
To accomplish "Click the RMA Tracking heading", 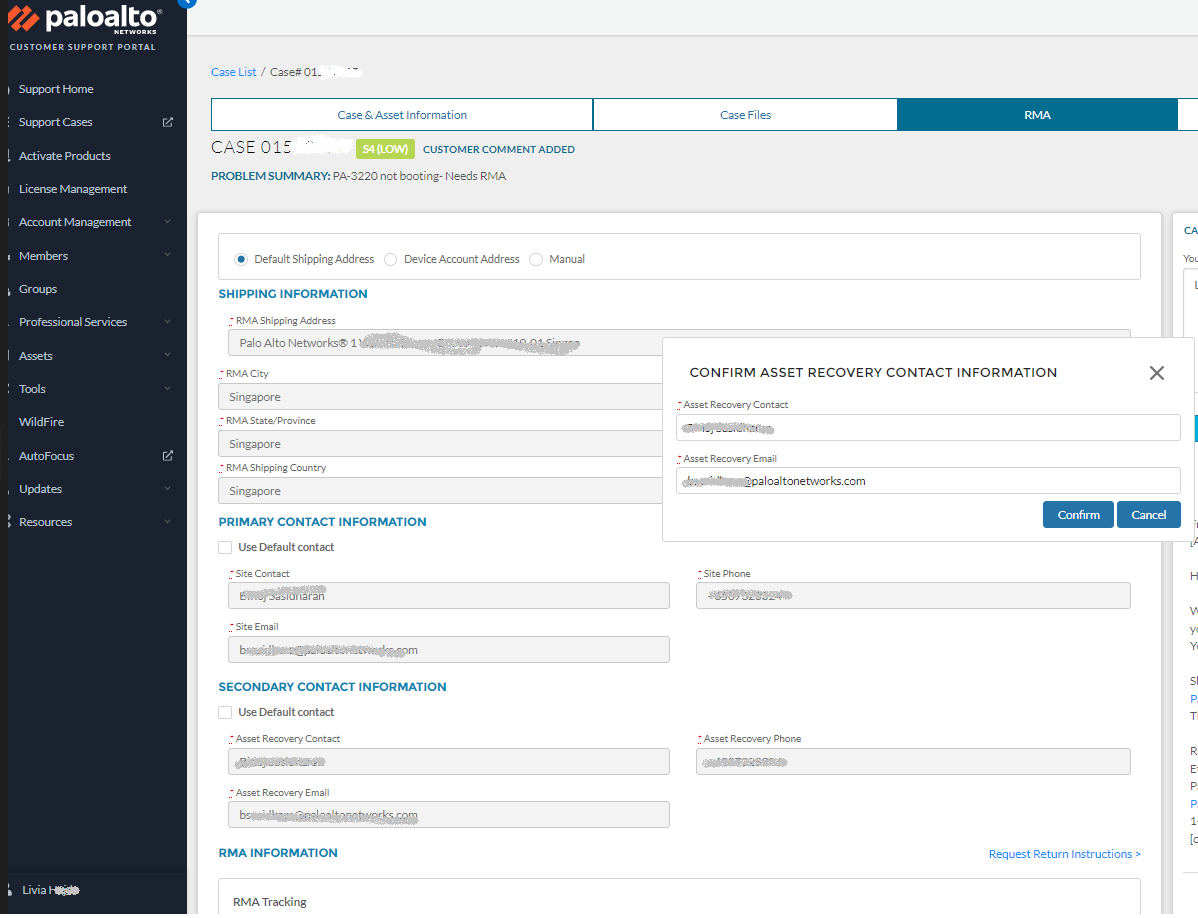I will coord(270,903).
